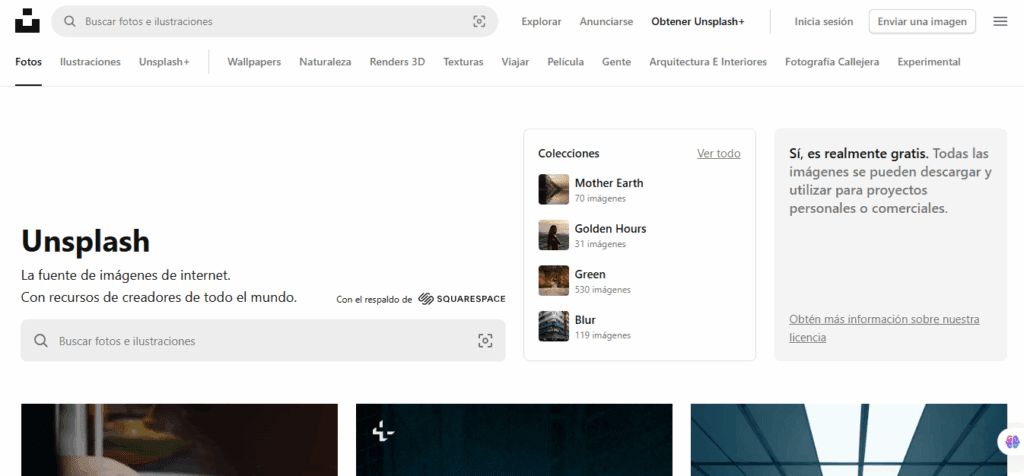
Task: Click the Squarespace logo
Action: click(x=462, y=299)
